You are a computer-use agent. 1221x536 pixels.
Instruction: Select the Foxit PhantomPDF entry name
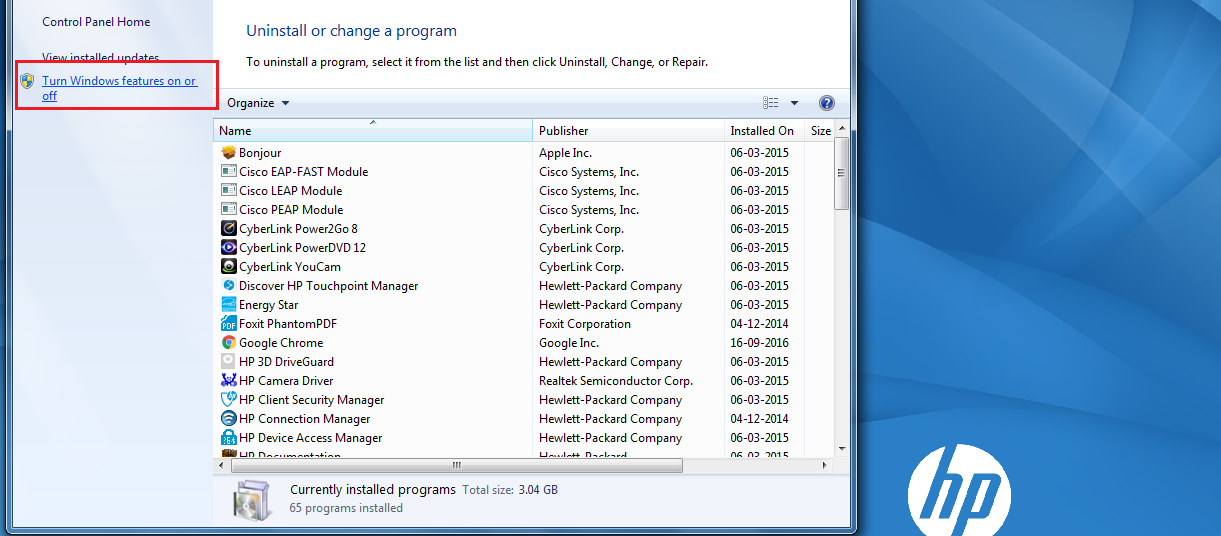(289, 324)
